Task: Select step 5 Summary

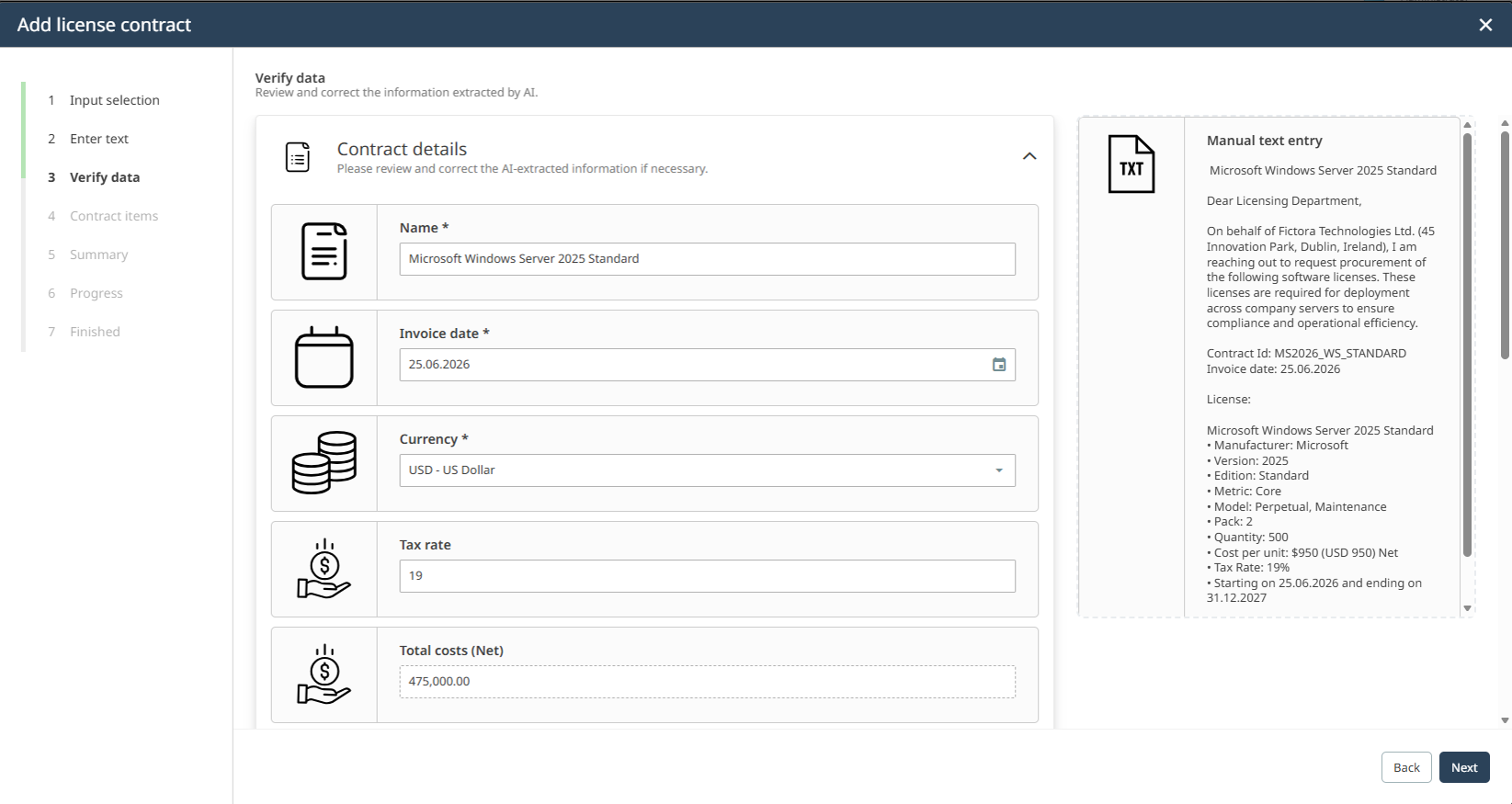Action: point(88,255)
